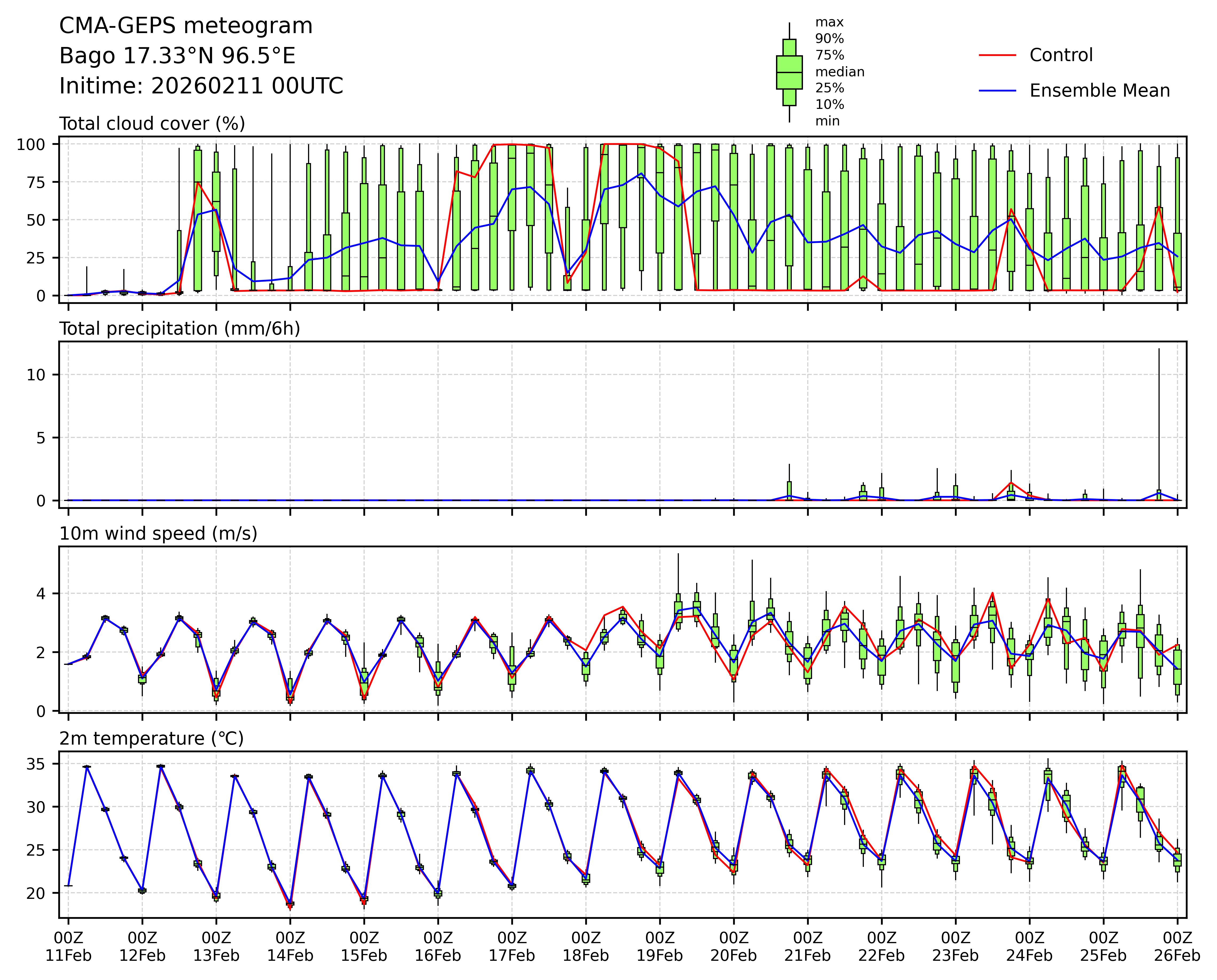
Task: Click the 00Z 18Feb axis label
Action: (586, 947)
